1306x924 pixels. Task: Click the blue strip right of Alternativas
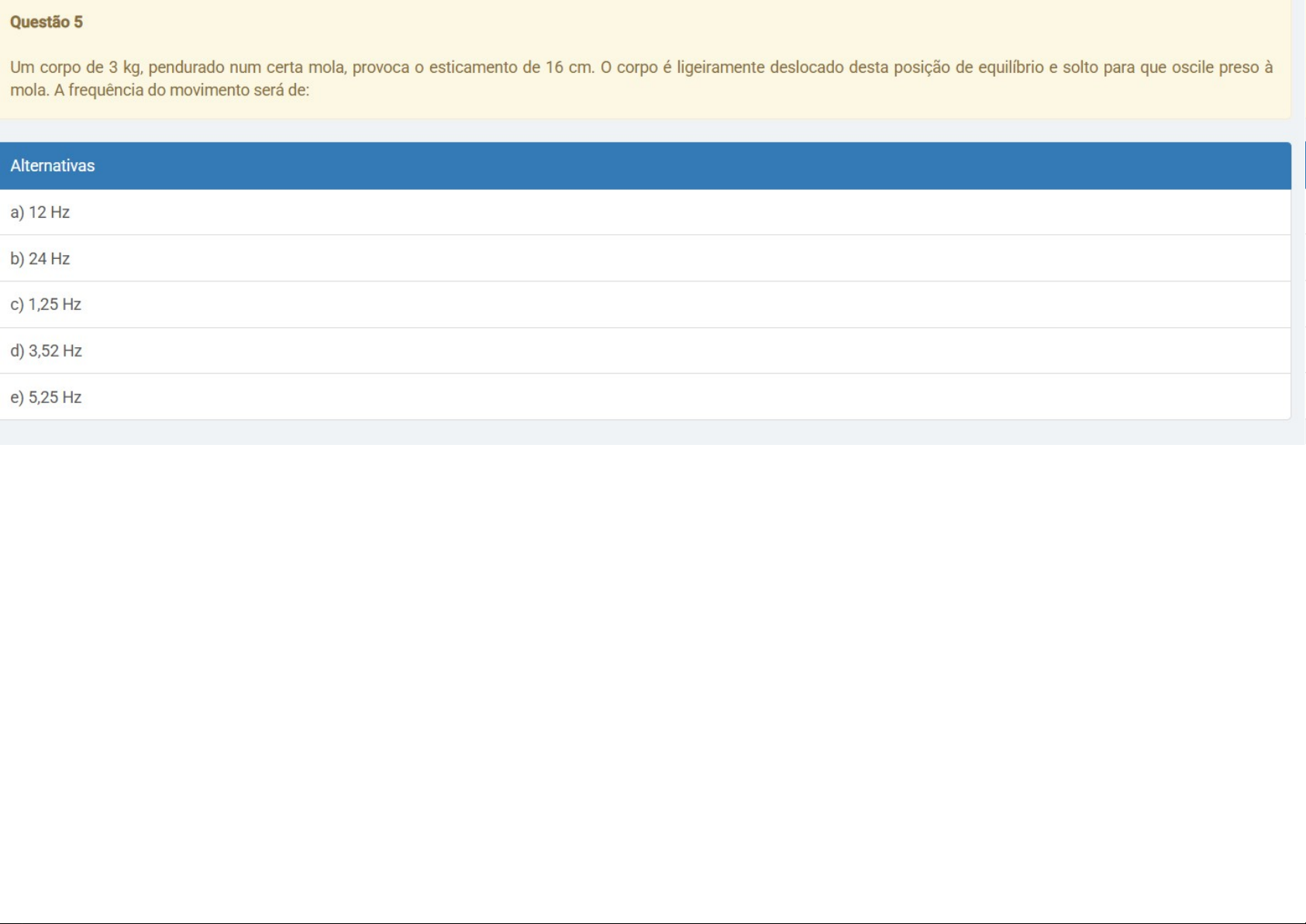[1304, 166]
